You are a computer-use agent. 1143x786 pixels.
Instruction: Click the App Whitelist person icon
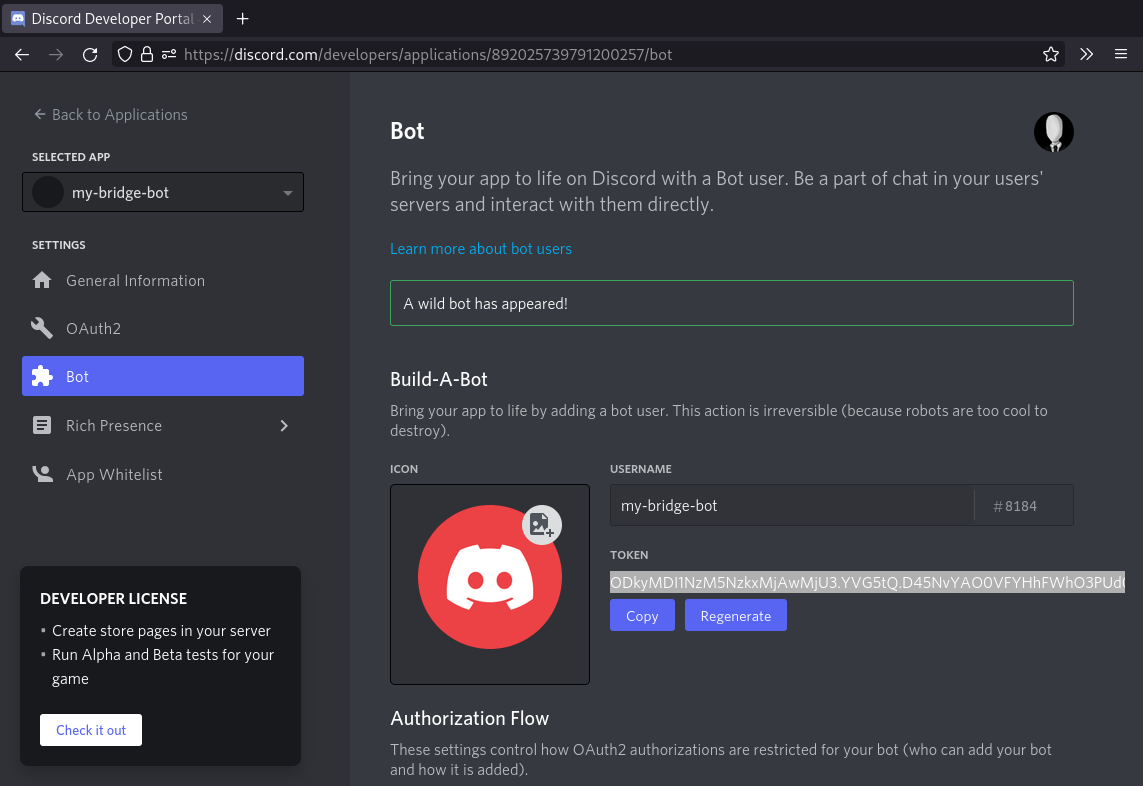(42, 474)
